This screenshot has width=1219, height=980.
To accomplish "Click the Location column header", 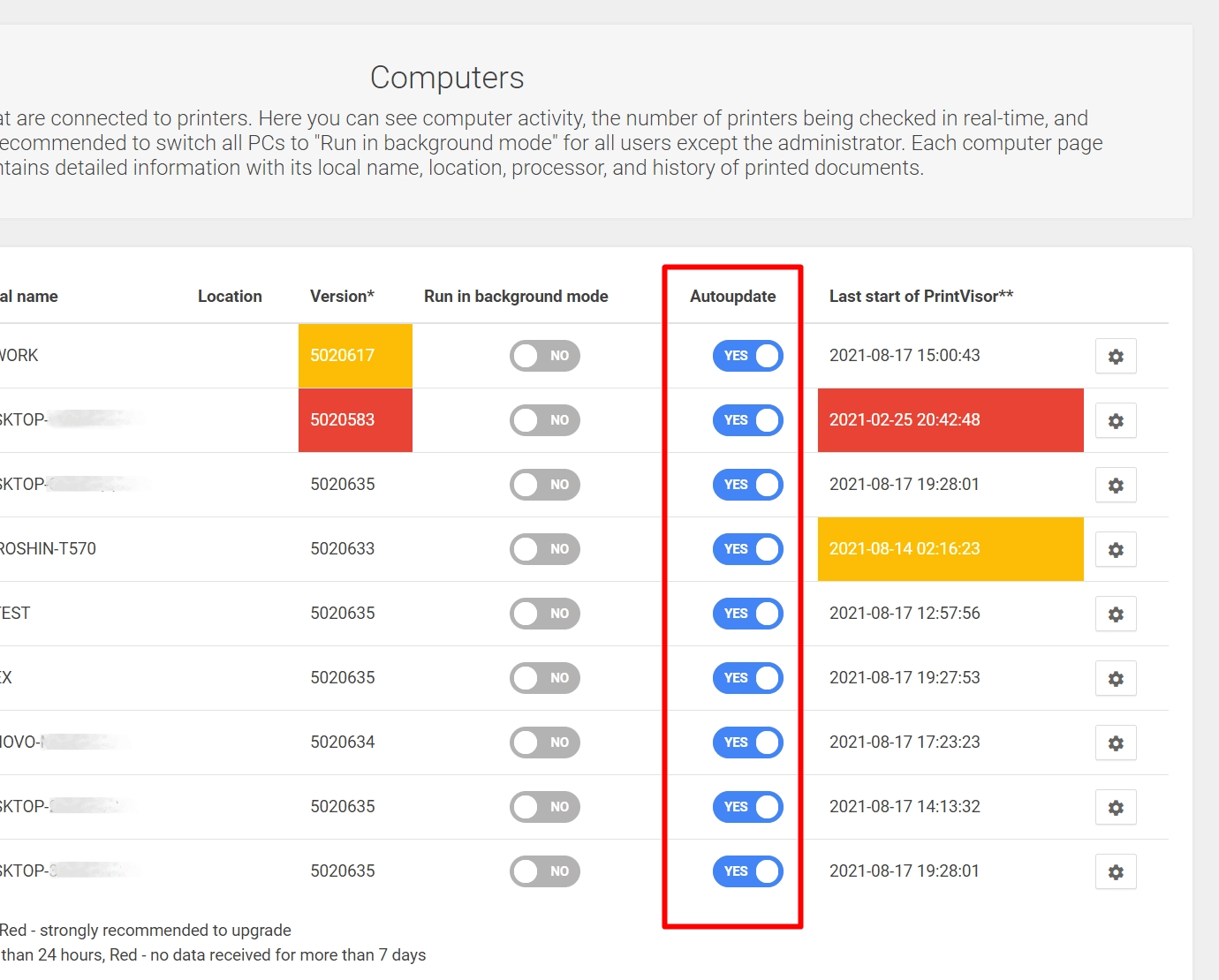I will (x=230, y=297).
